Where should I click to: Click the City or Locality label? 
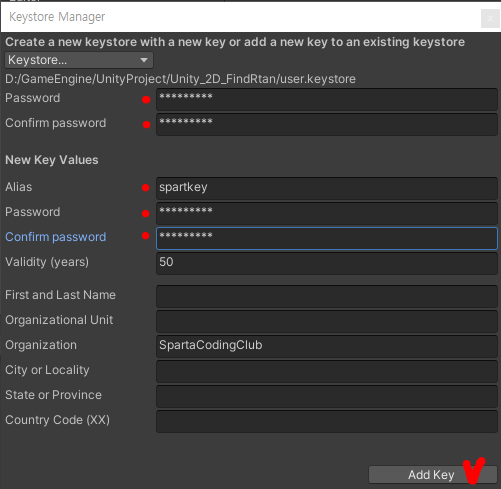pyautogui.click(x=47, y=370)
